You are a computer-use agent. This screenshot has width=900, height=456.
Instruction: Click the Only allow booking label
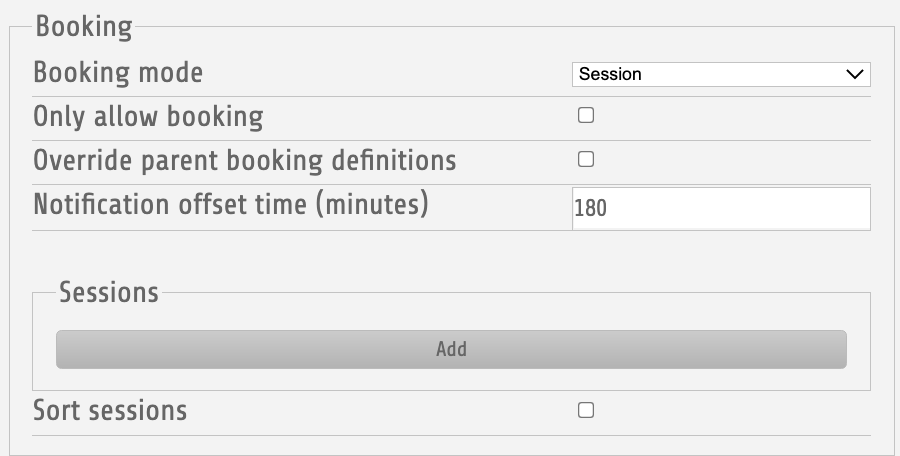tap(148, 117)
